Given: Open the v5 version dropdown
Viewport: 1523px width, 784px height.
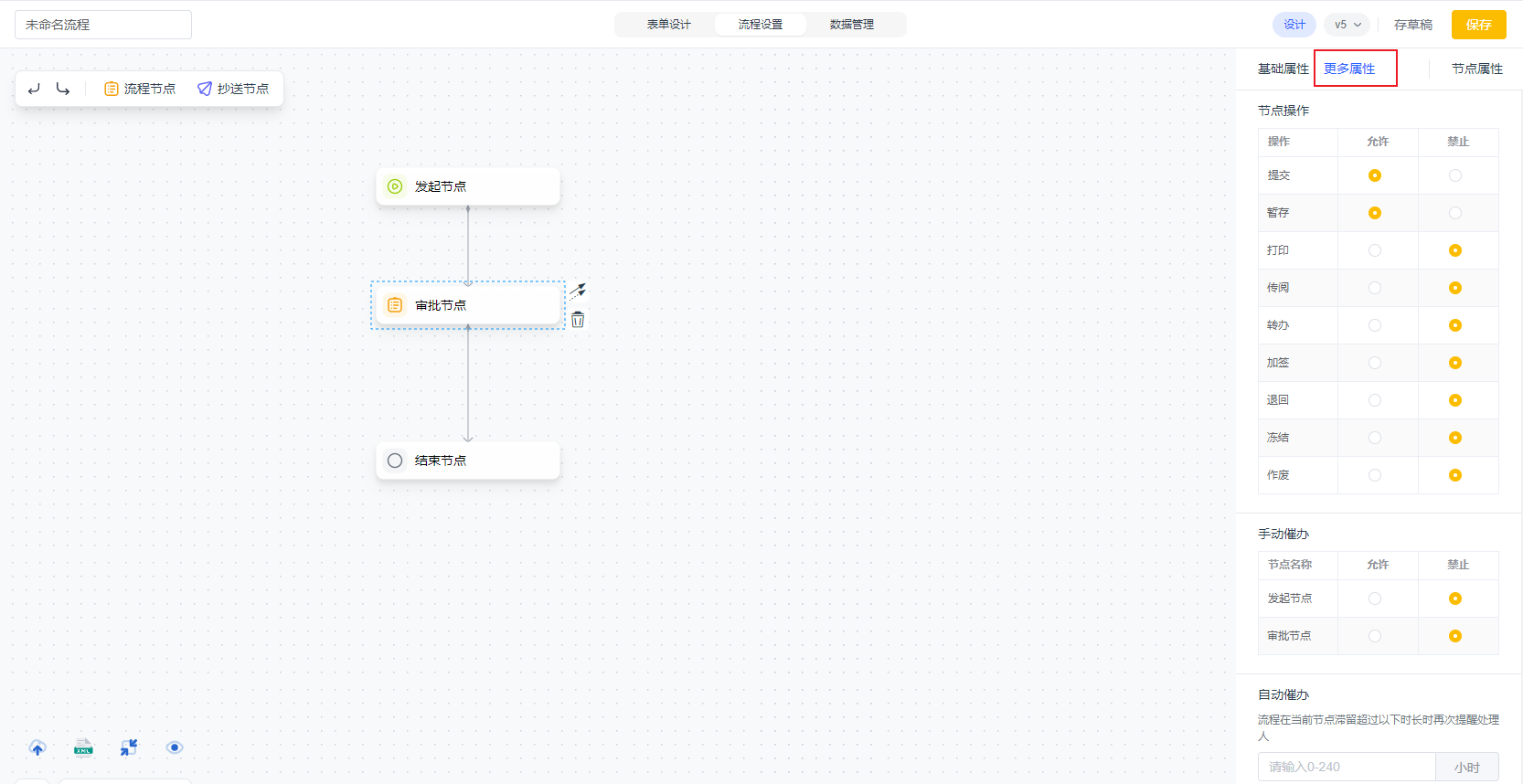Looking at the screenshot, I should pyautogui.click(x=1347, y=25).
